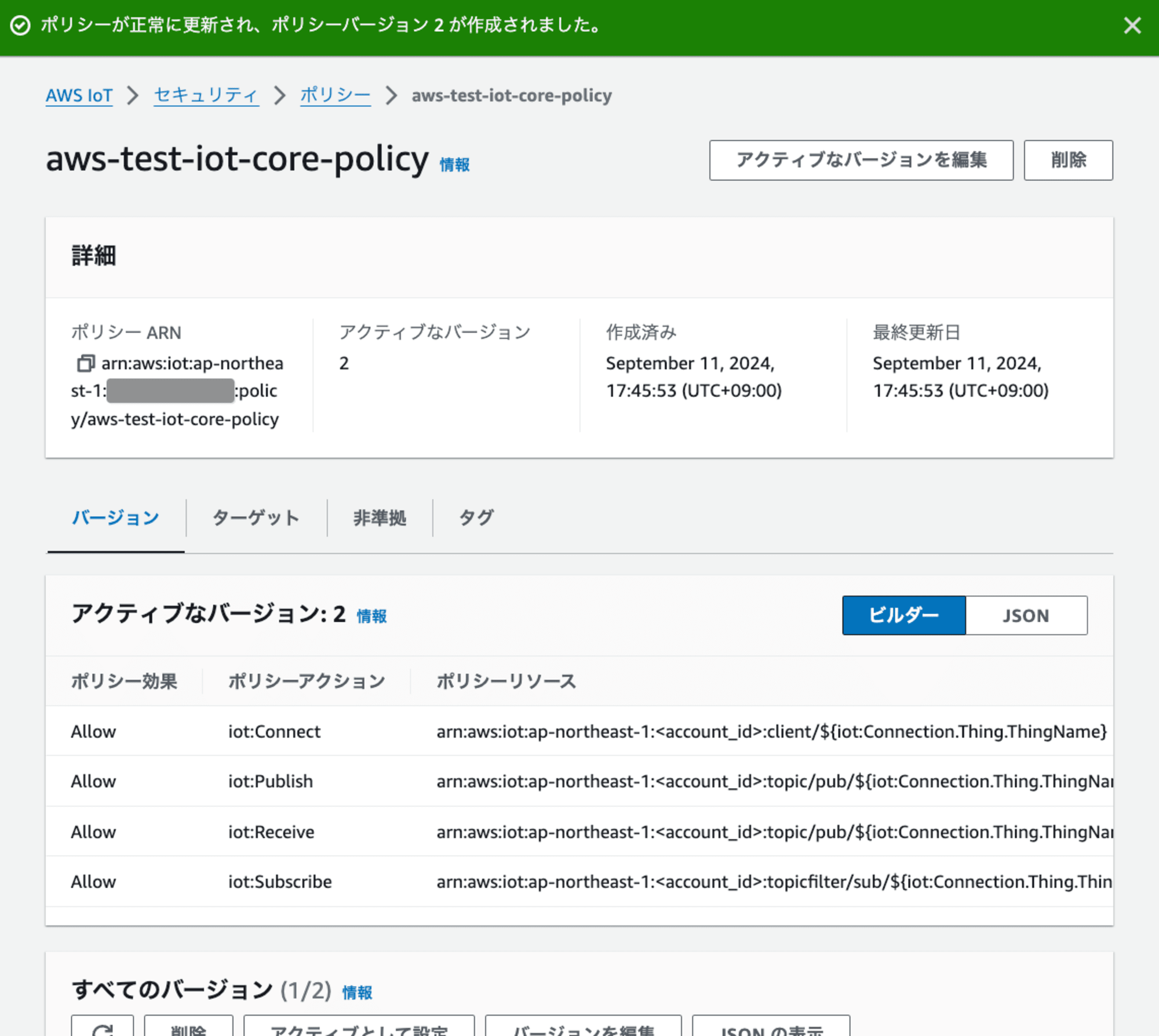Click the ポリシー効果 column header
Screen dimensions: 1159x1036
[x=124, y=681]
